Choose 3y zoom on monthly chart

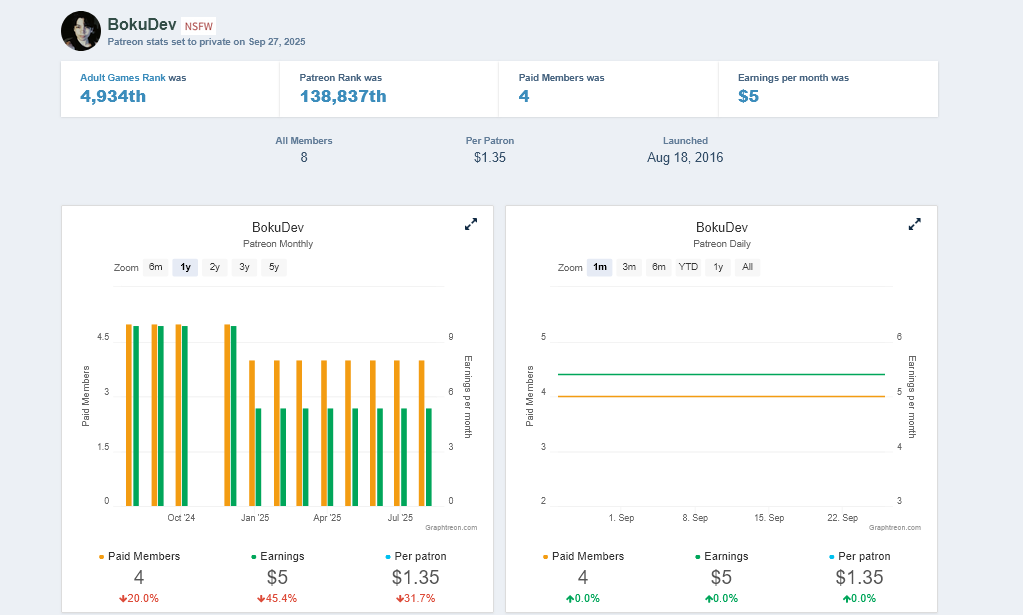(x=244, y=267)
